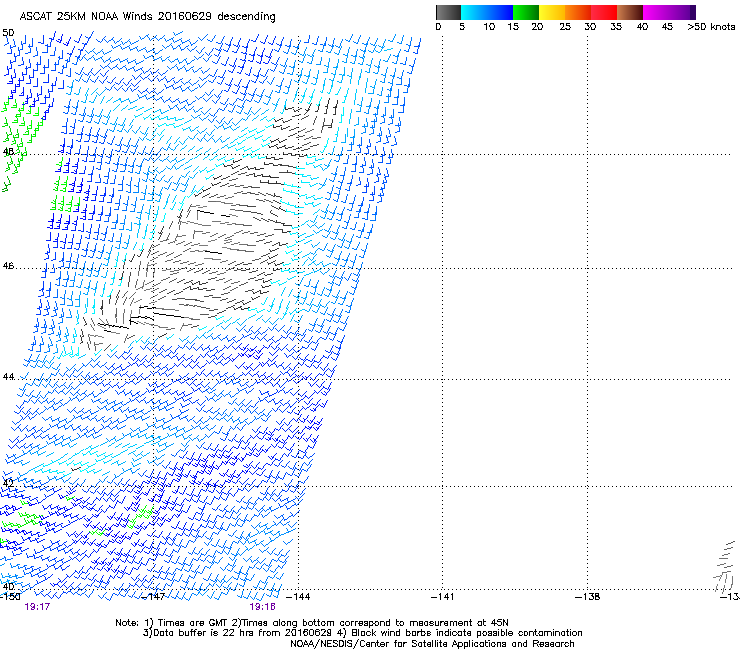740x650 pixels.
Task: Click legend tick label 25
Action: (565, 27)
